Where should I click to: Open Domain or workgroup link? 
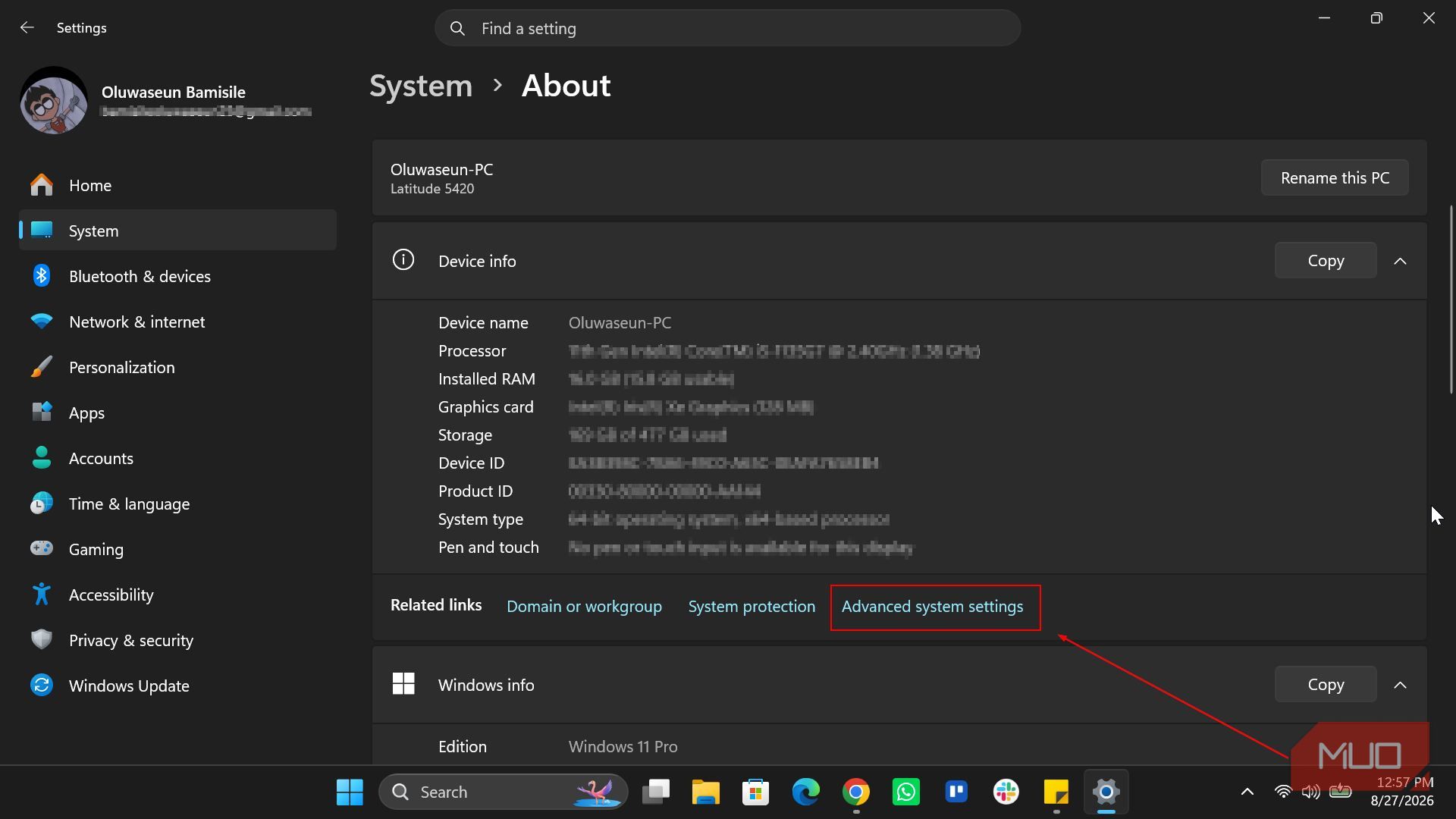(584, 607)
